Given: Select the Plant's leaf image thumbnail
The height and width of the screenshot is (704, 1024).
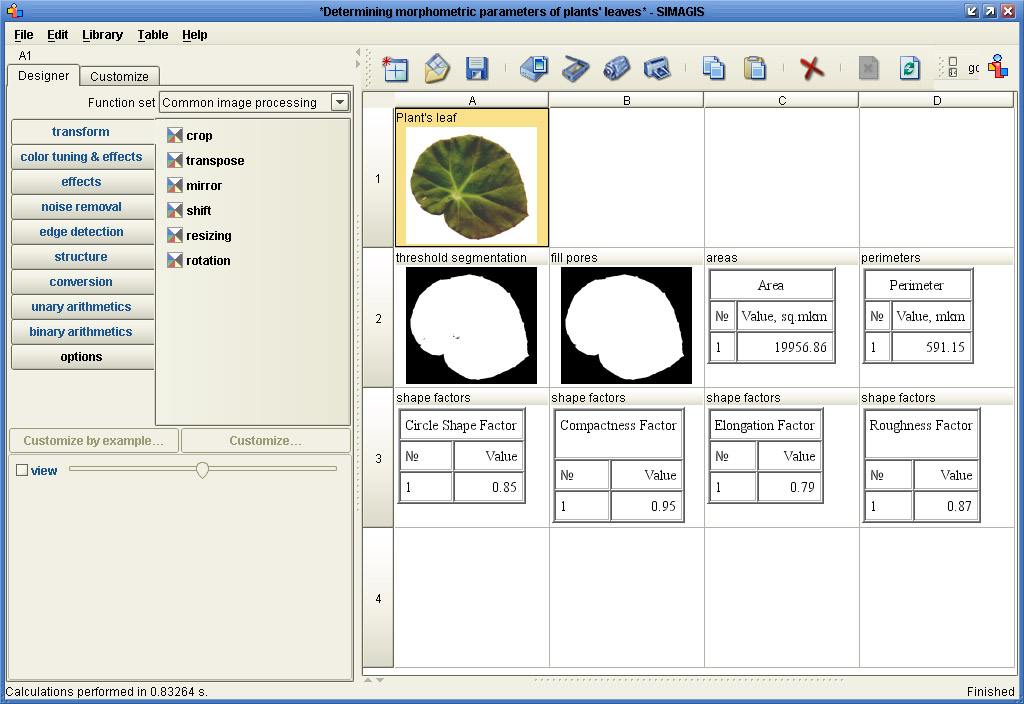Looking at the screenshot, I should pyautogui.click(x=471, y=181).
